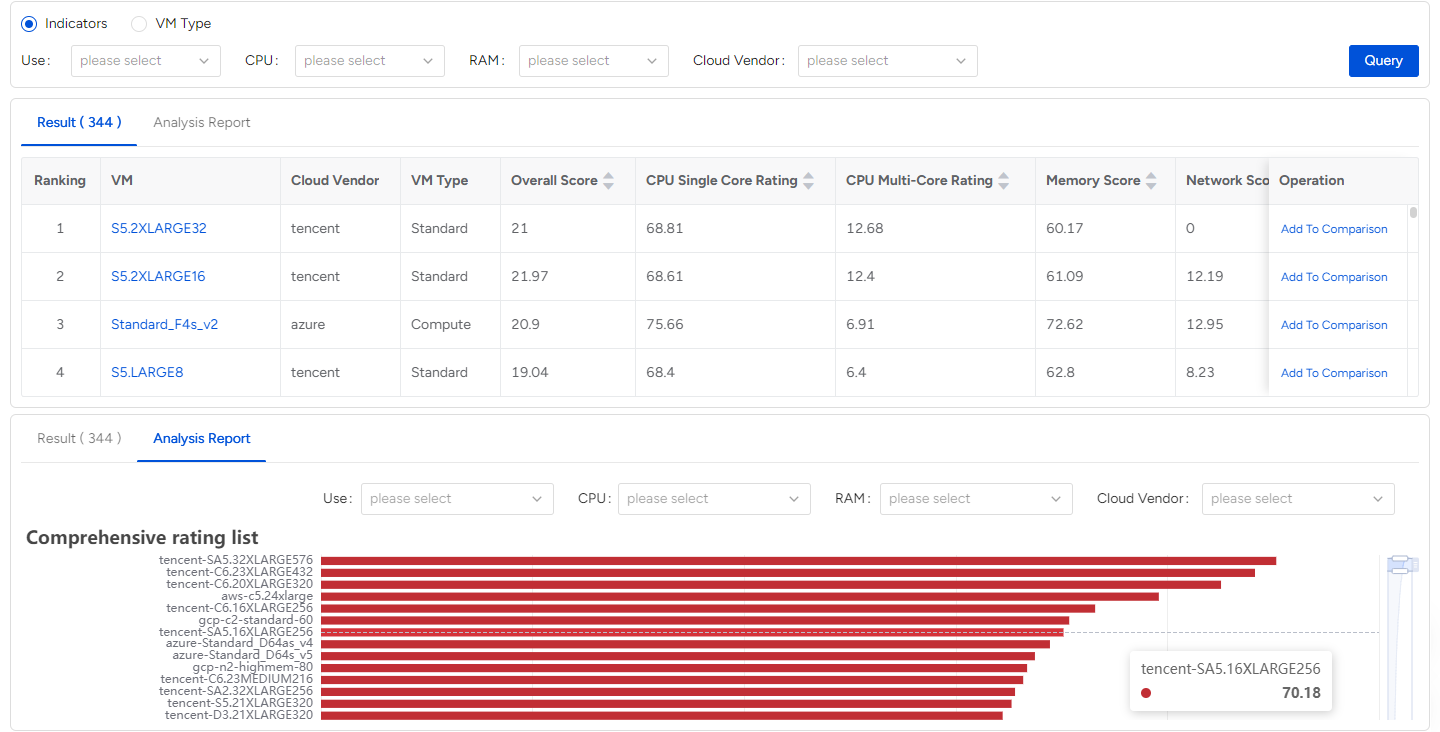The image size is (1440, 732).
Task: Open Result (344) tab in lower panel
Action: 79,439
